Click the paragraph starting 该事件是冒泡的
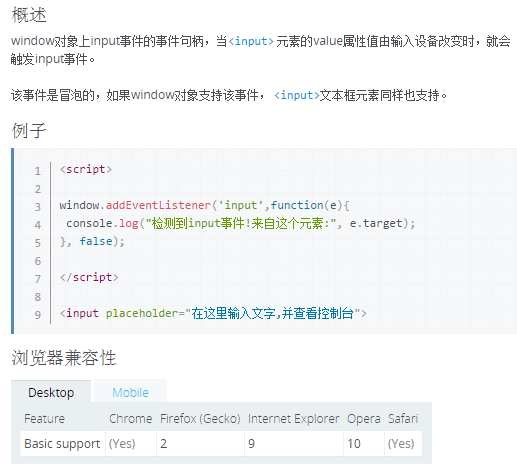 coord(229,95)
